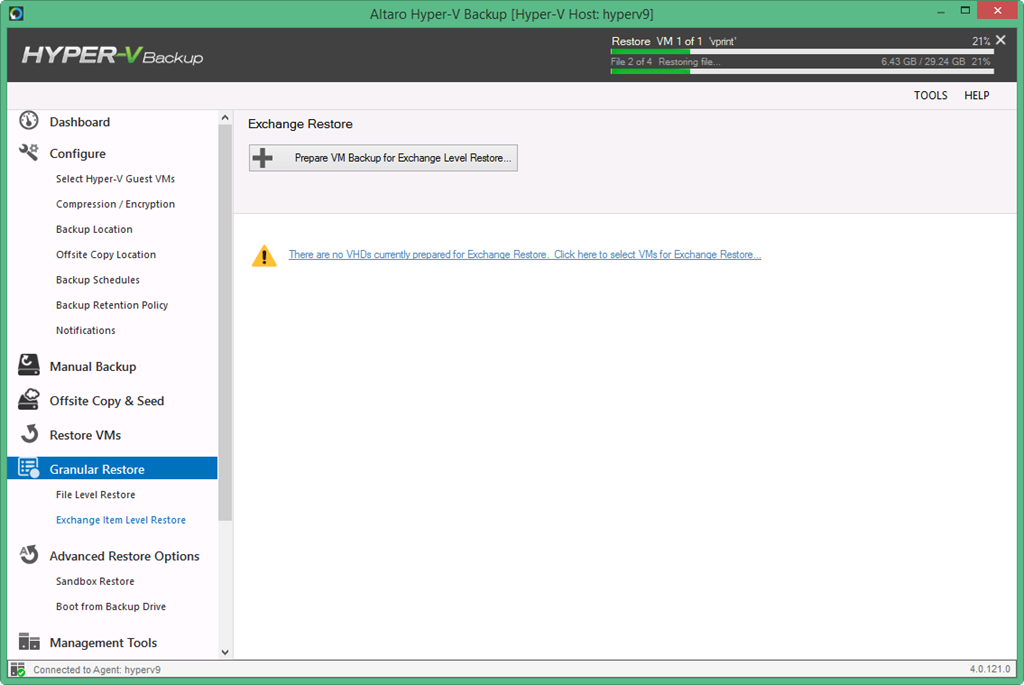Open Exchange Item Level Restore
The image size is (1024, 685).
[121, 520]
